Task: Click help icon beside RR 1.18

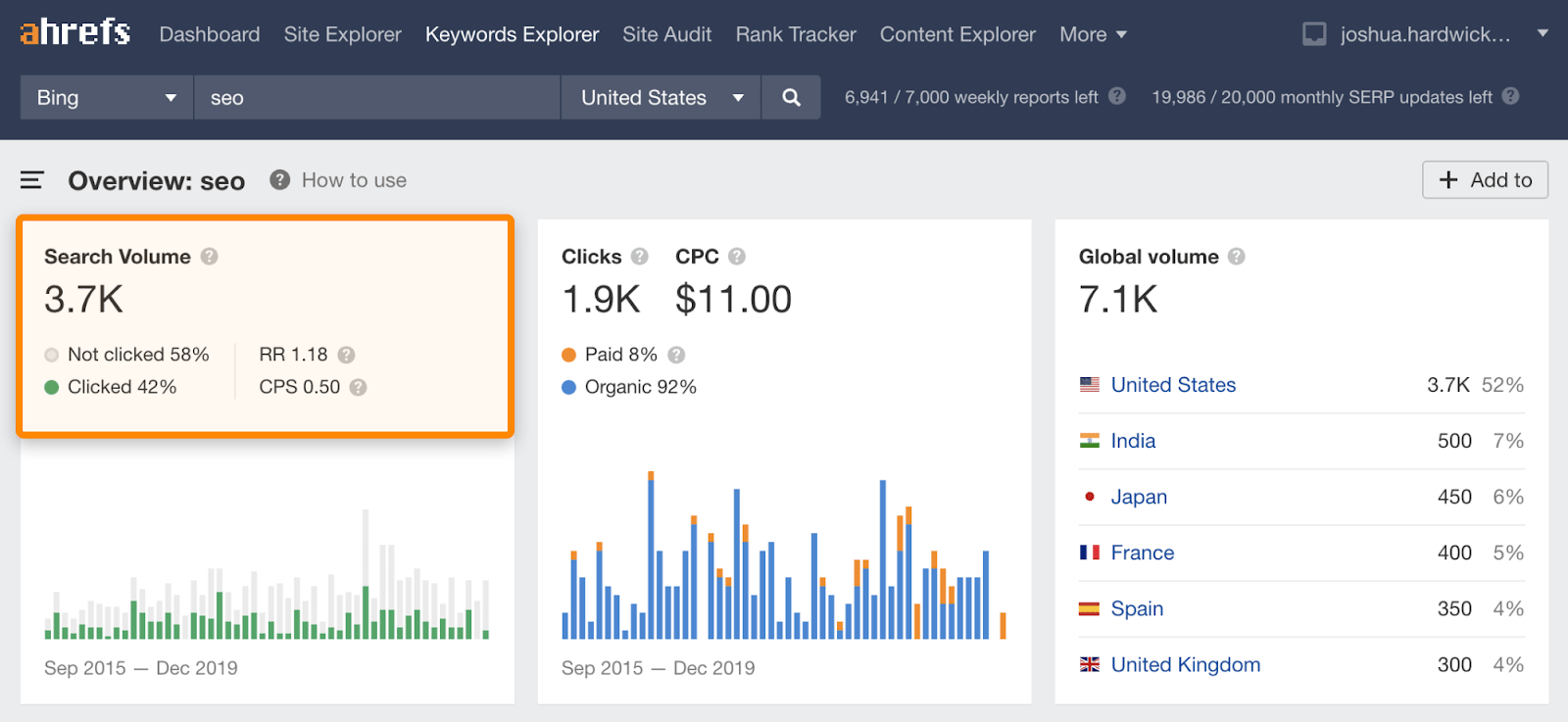Action: (346, 355)
